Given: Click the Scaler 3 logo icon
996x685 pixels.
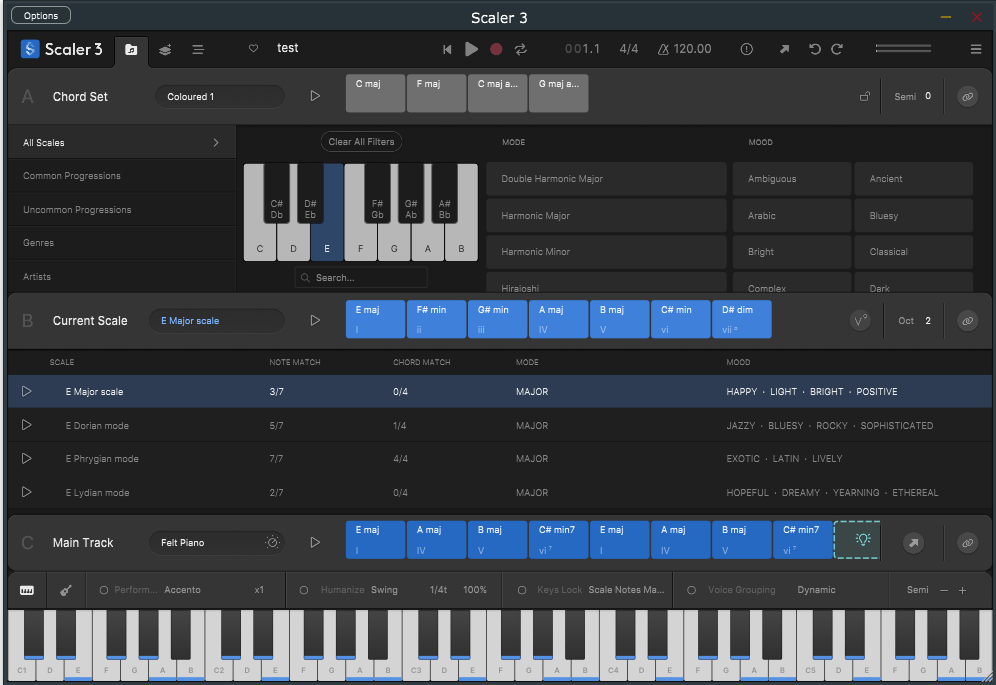Looking at the screenshot, I should click(x=30, y=49).
